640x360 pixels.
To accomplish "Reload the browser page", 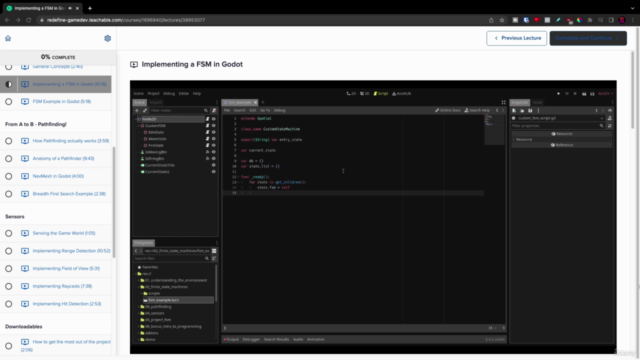I will pos(29,20).
